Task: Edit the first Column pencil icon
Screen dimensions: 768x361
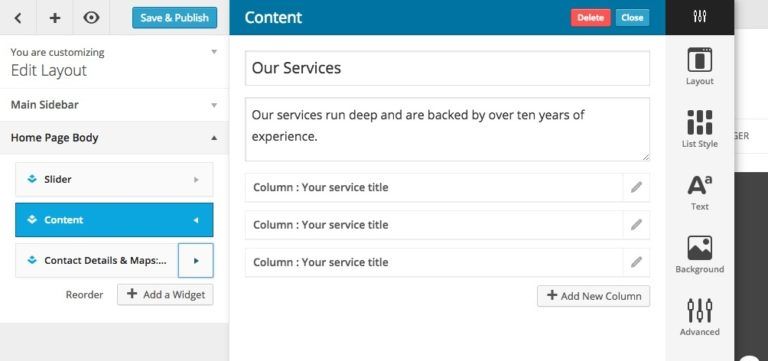Action: pyautogui.click(x=636, y=187)
